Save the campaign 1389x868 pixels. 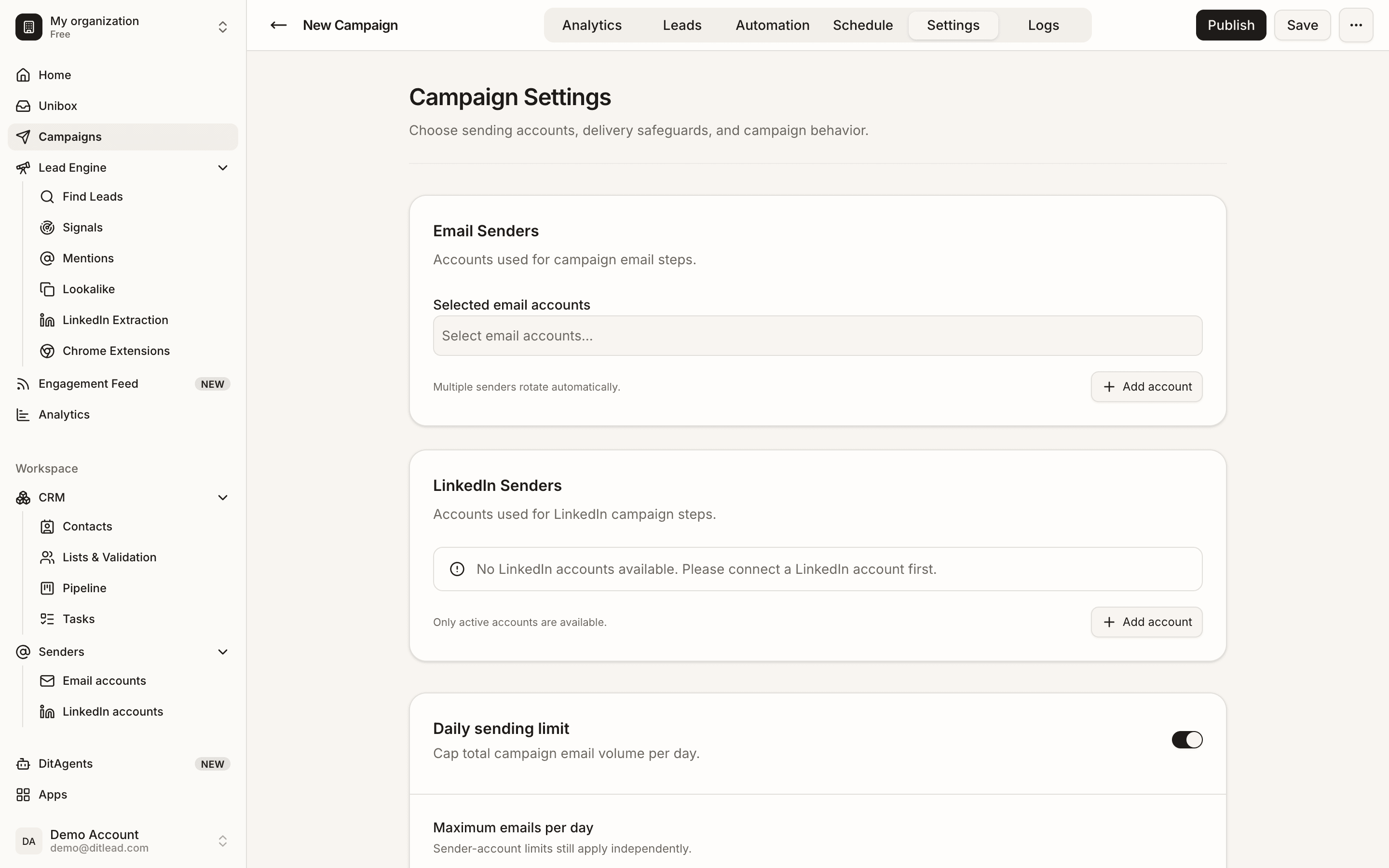[x=1302, y=25]
